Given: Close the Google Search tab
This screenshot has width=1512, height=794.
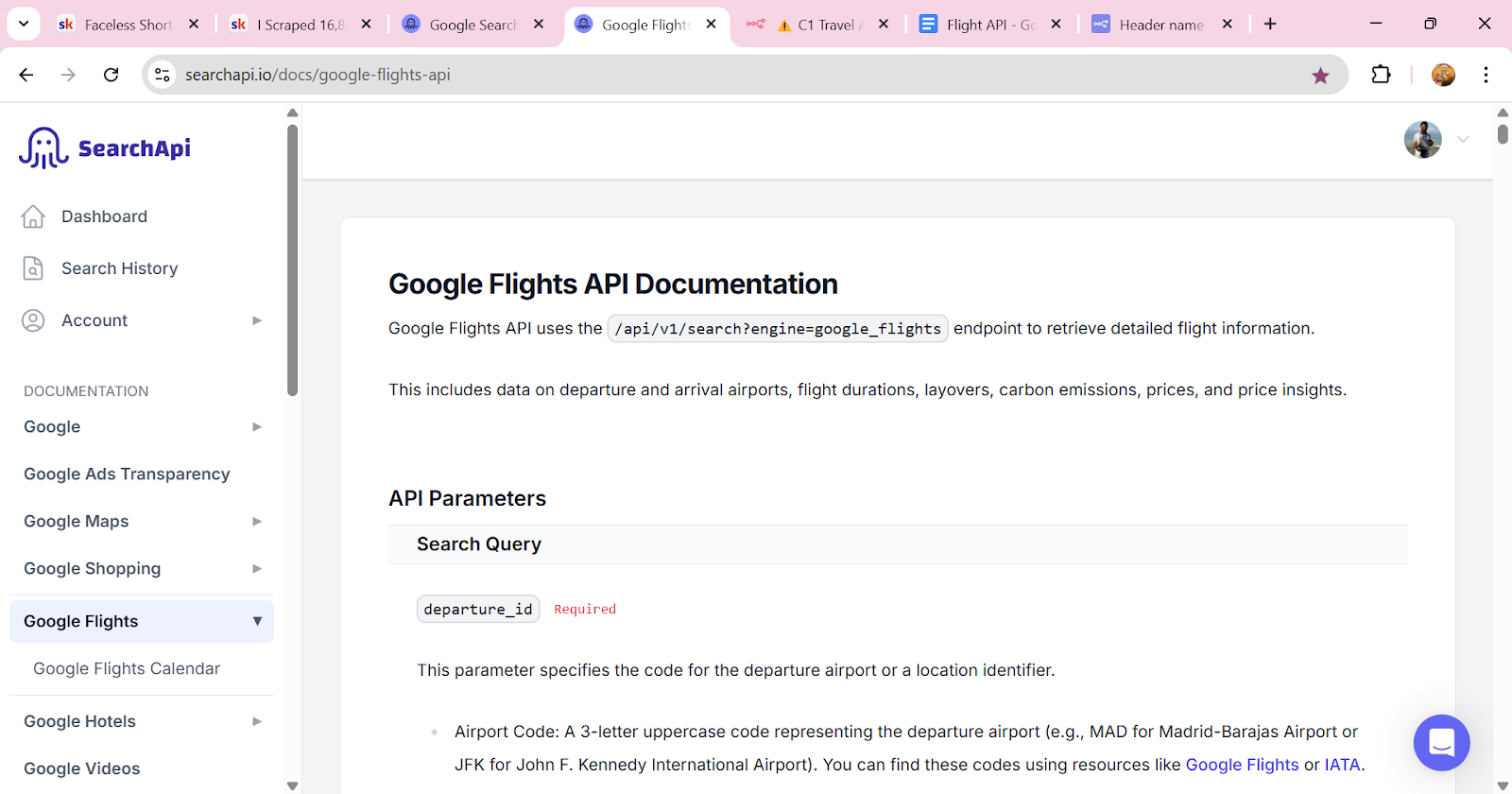Looking at the screenshot, I should click(x=539, y=25).
